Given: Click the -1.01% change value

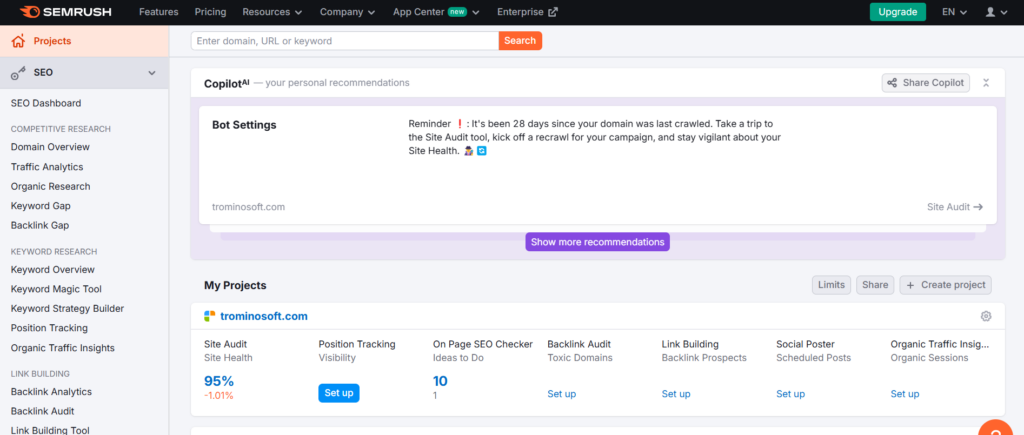Looking at the screenshot, I should click(219, 395).
